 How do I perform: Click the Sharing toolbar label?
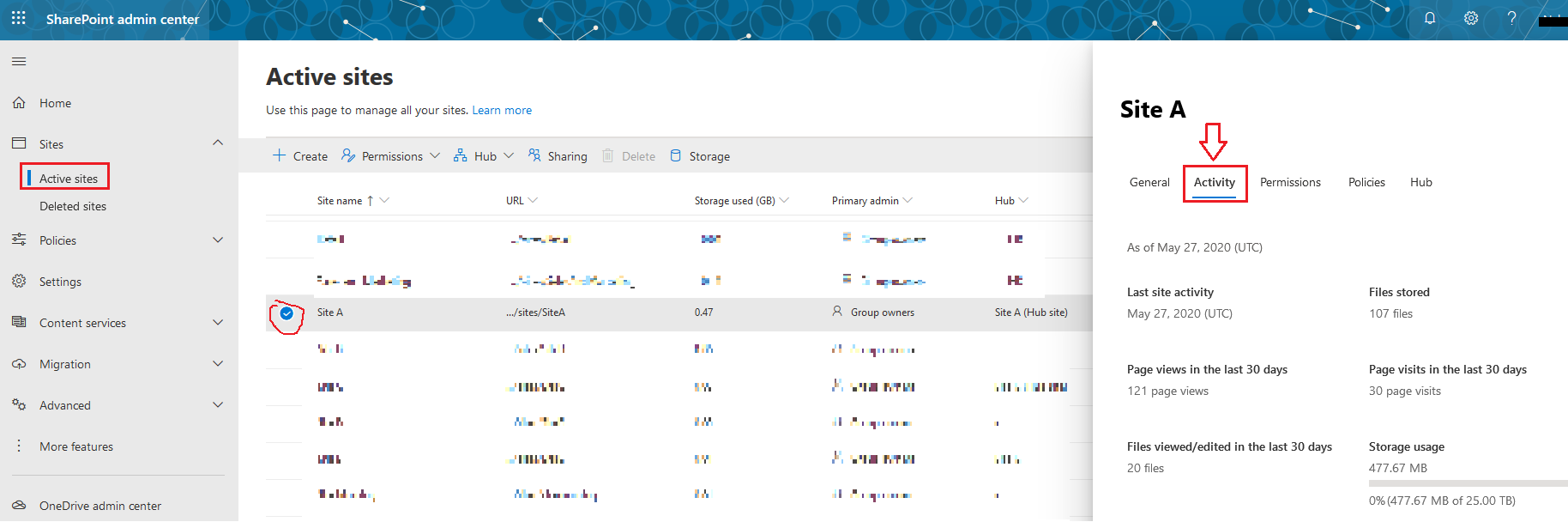click(567, 156)
